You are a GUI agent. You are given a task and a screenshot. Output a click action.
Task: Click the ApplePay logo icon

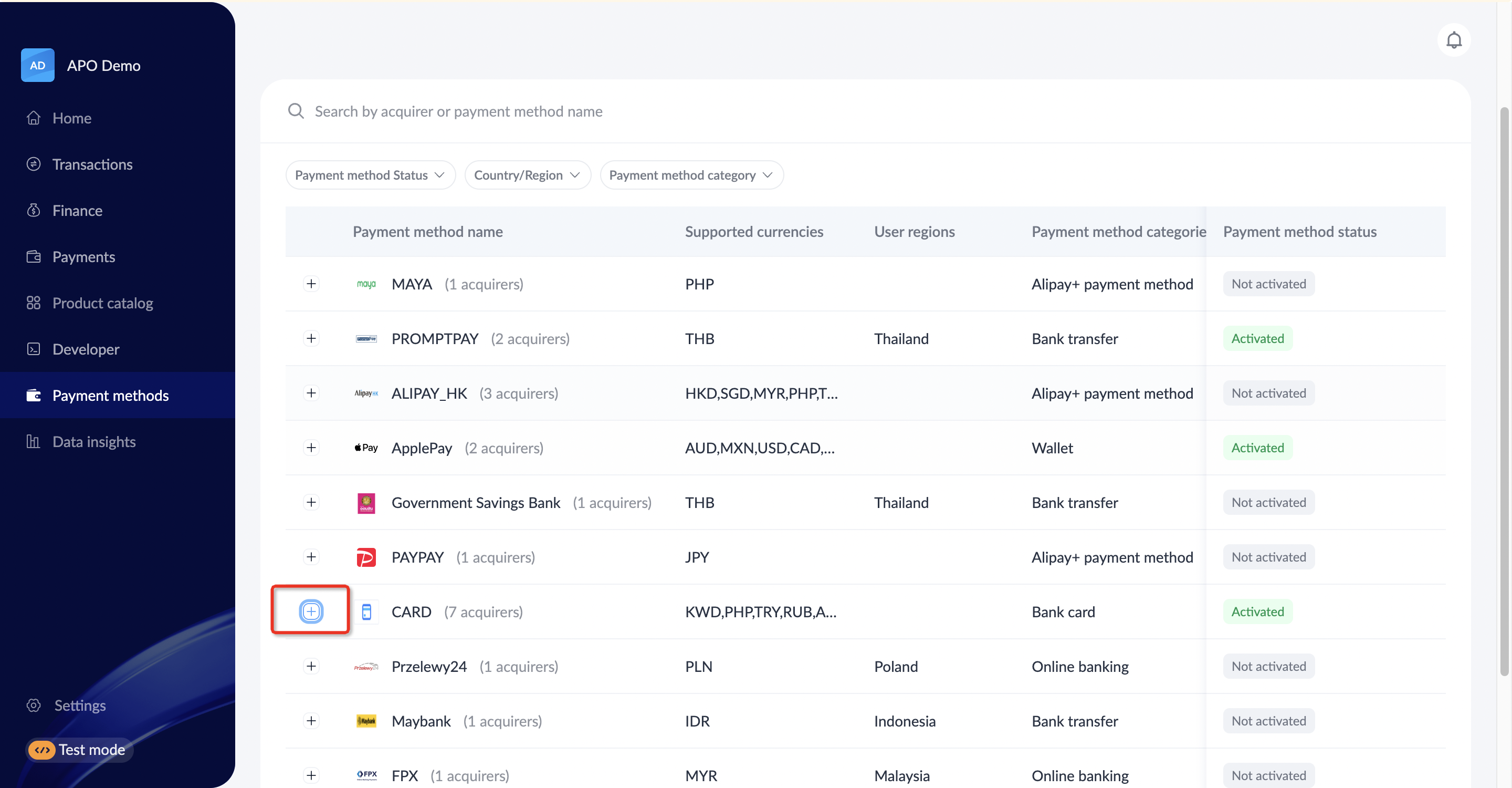click(366, 448)
